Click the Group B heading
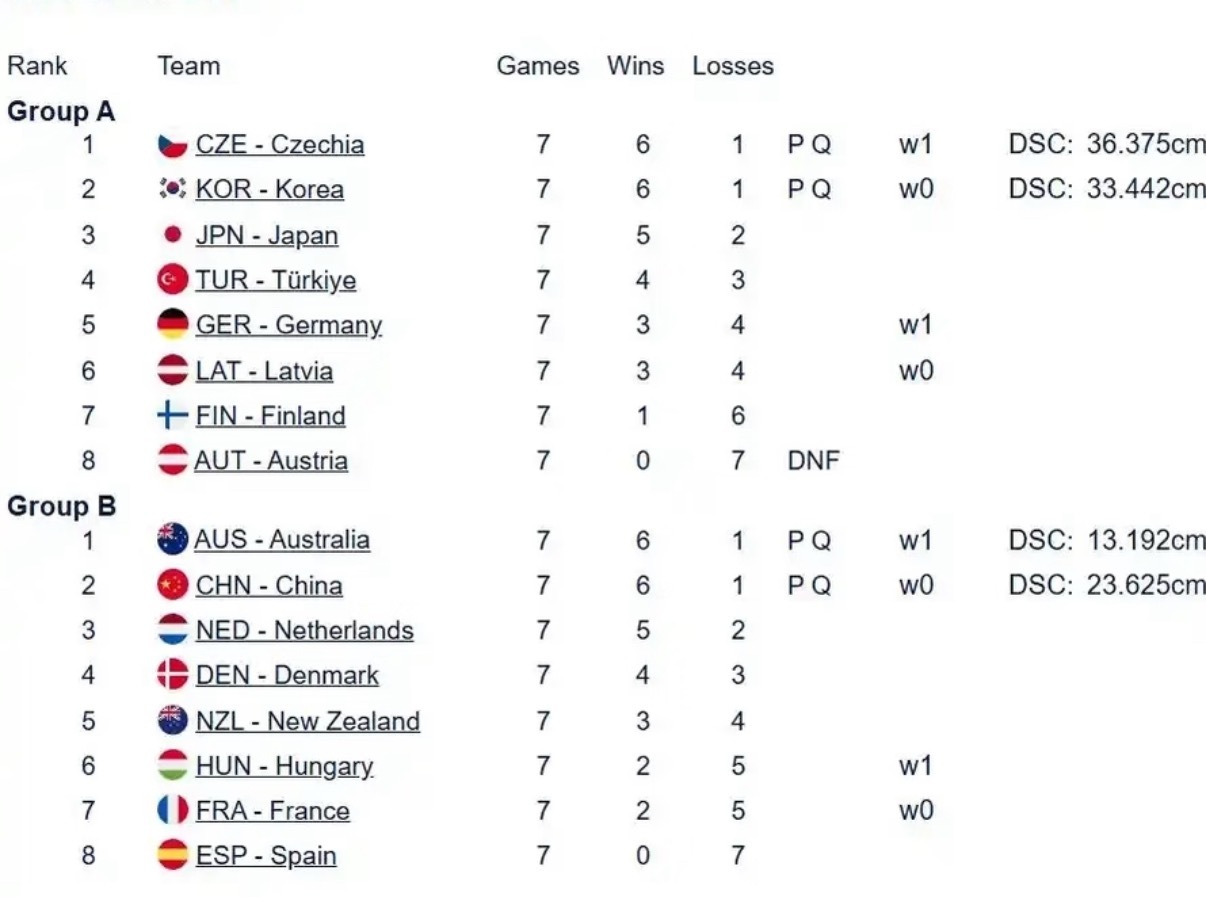The height and width of the screenshot is (897, 1206). click(62, 507)
